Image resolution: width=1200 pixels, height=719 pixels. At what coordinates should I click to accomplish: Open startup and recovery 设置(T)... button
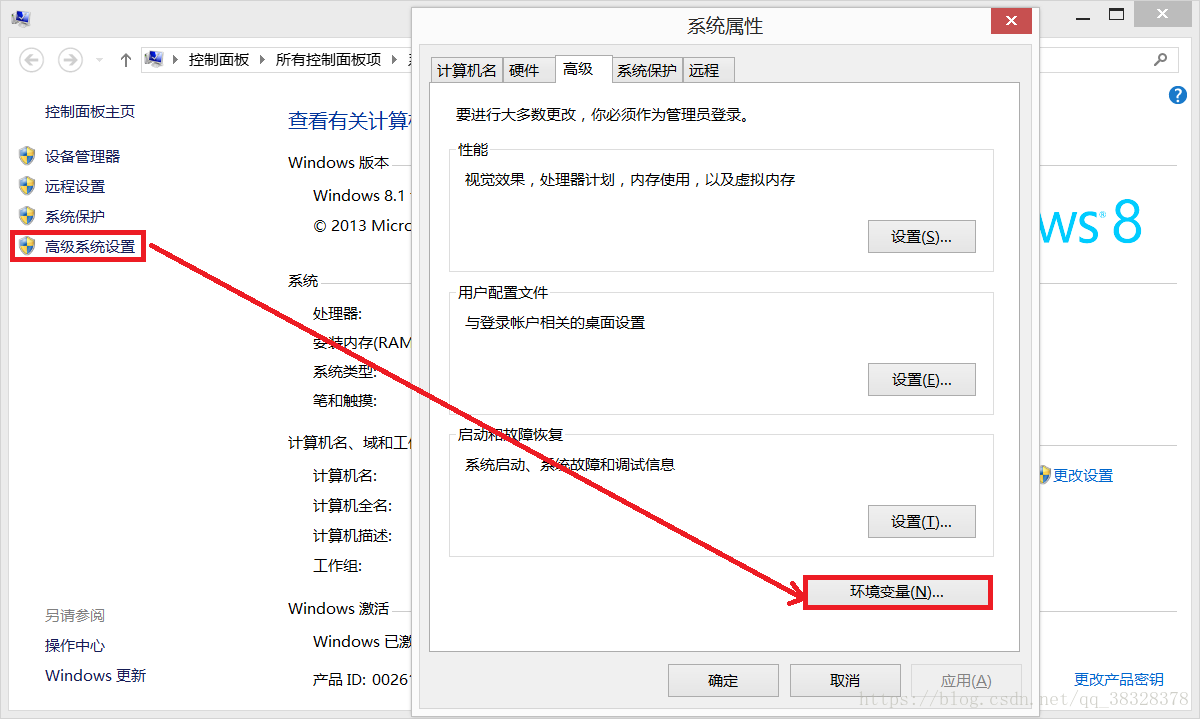921,522
